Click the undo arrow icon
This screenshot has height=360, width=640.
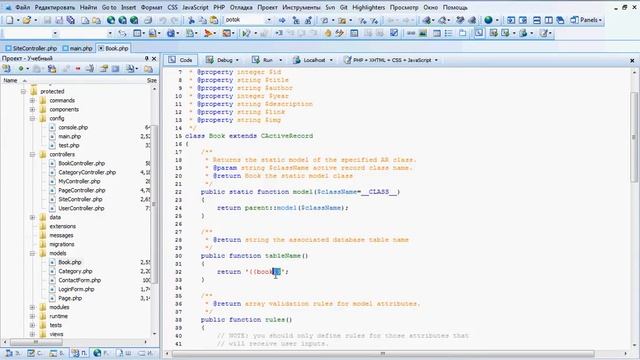click(x=163, y=20)
